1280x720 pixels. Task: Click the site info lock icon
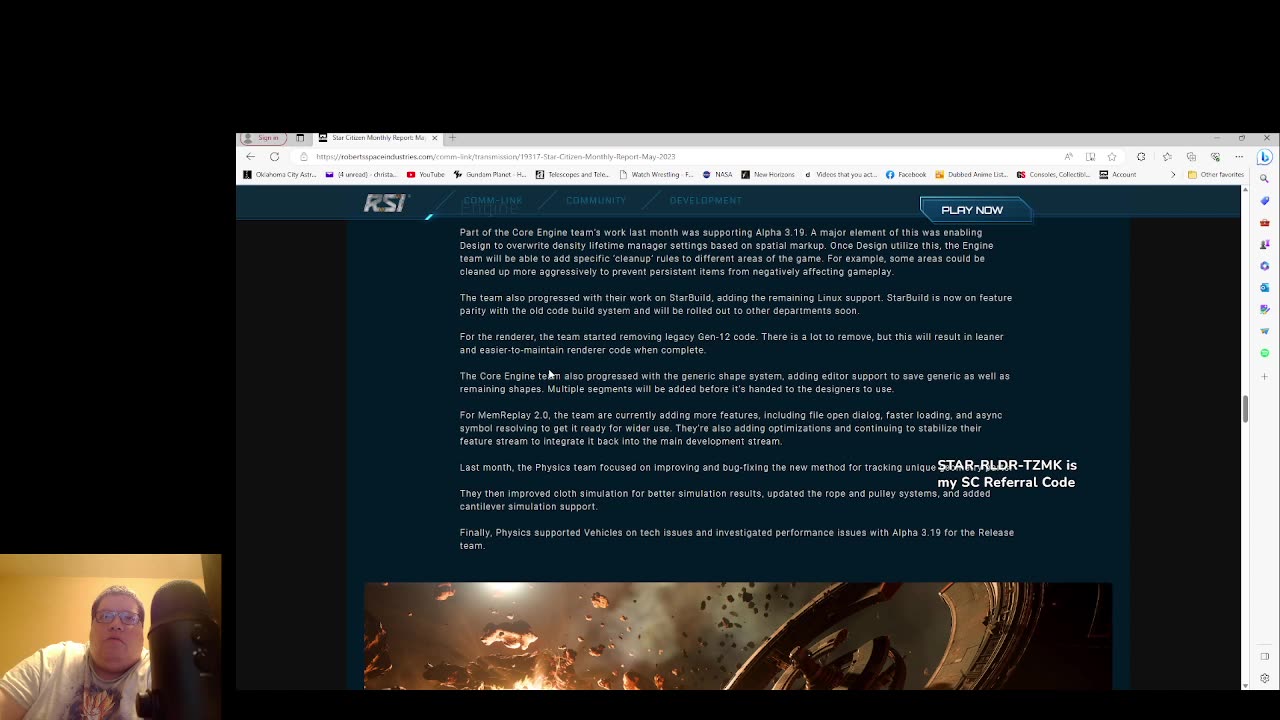coord(304,156)
